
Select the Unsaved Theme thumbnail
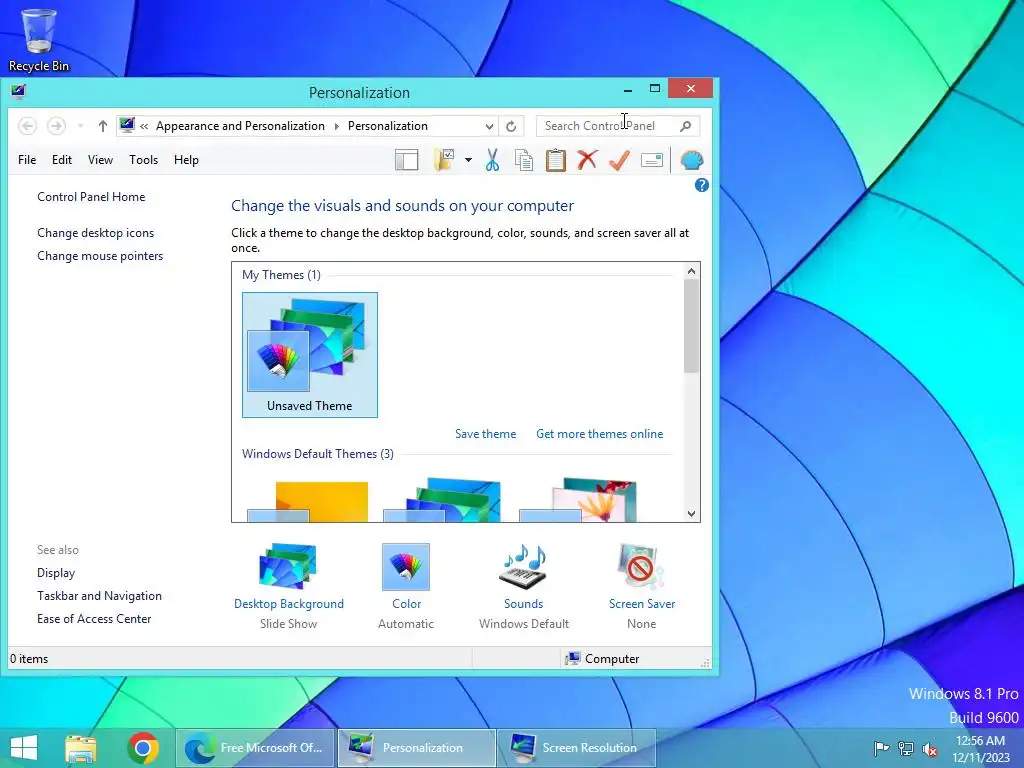click(x=310, y=355)
